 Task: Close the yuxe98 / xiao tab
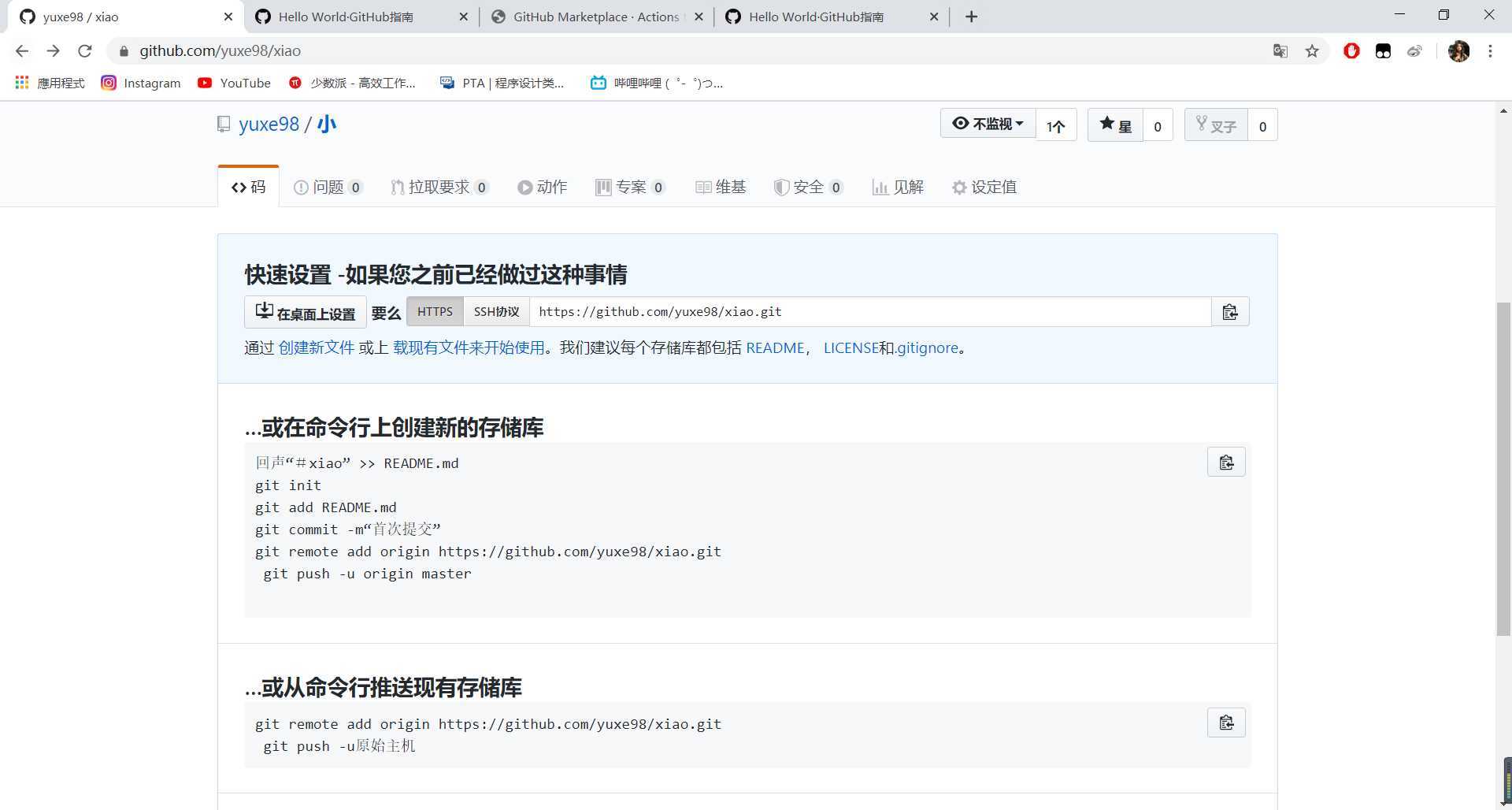(x=228, y=17)
